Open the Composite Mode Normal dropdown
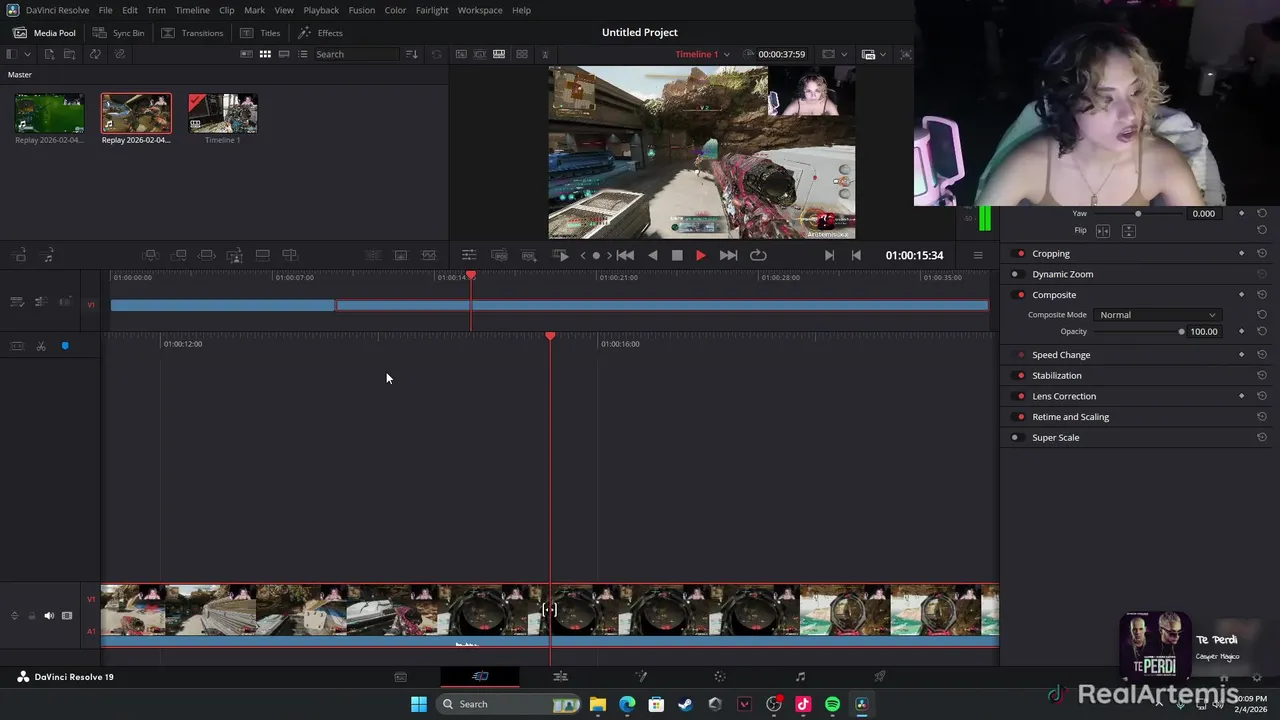1280x720 pixels. click(1157, 315)
